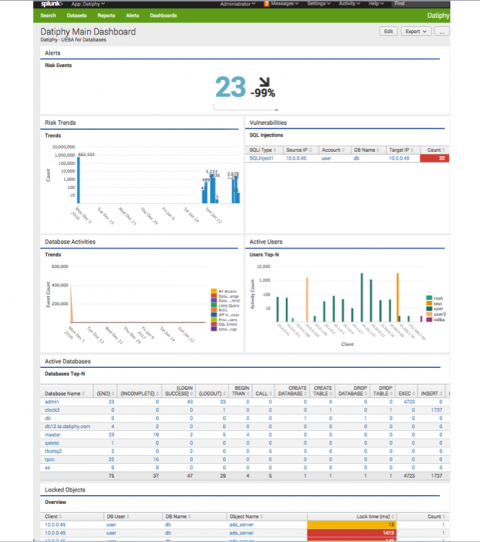Toggle the xdba legend entry

pyautogui.click(x=435, y=320)
